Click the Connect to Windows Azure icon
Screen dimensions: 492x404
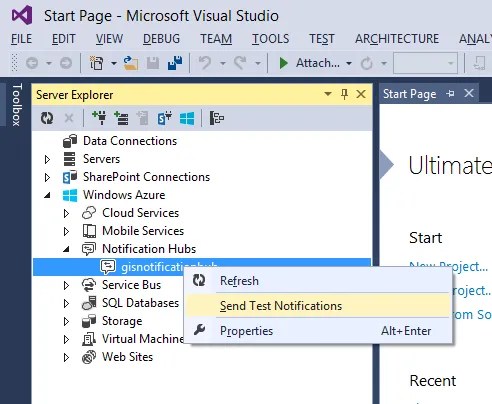(x=187, y=118)
